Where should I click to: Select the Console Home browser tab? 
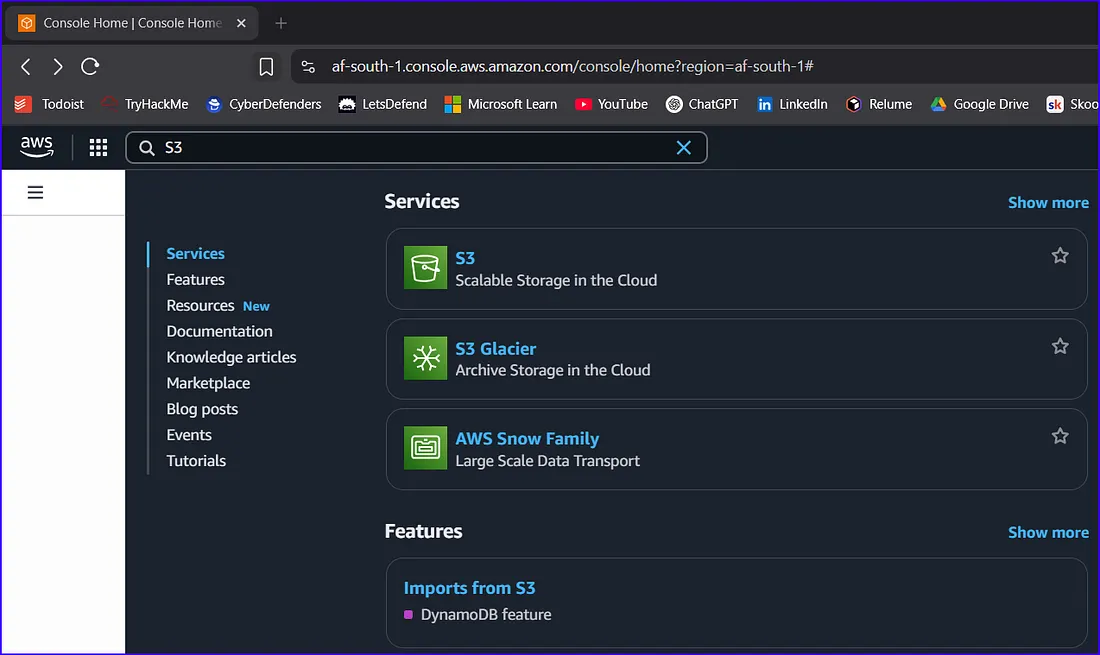tap(132, 23)
